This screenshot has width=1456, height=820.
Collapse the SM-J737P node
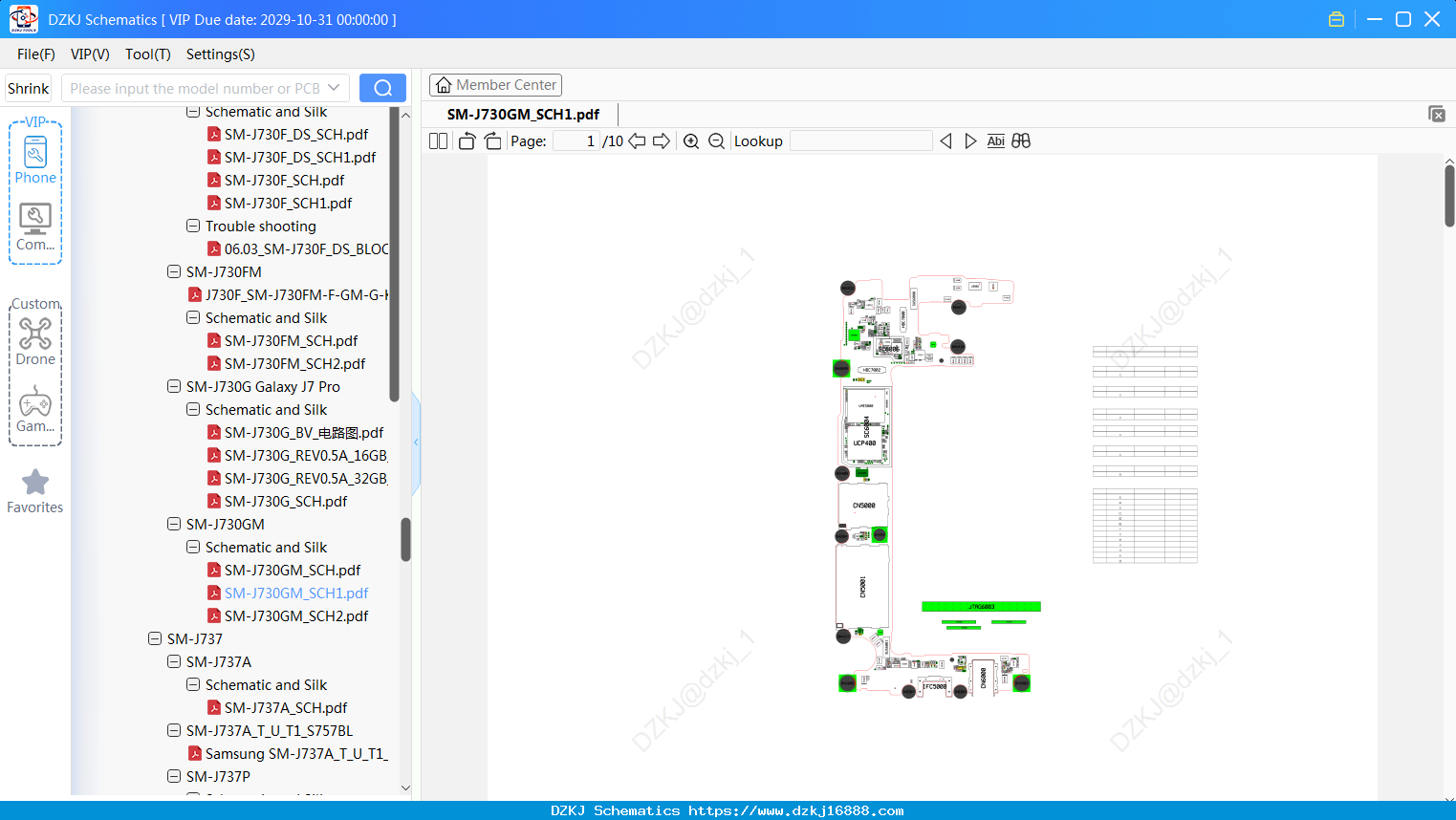pos(174,777)
